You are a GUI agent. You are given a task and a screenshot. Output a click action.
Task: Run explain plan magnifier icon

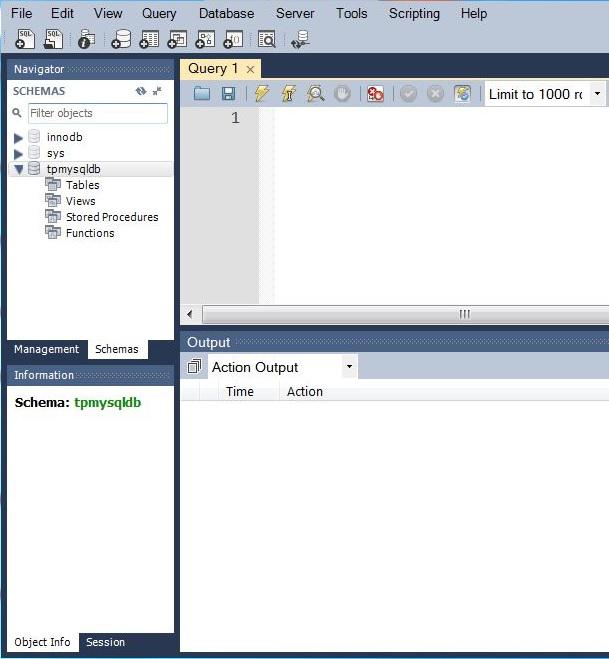(316, 93)
